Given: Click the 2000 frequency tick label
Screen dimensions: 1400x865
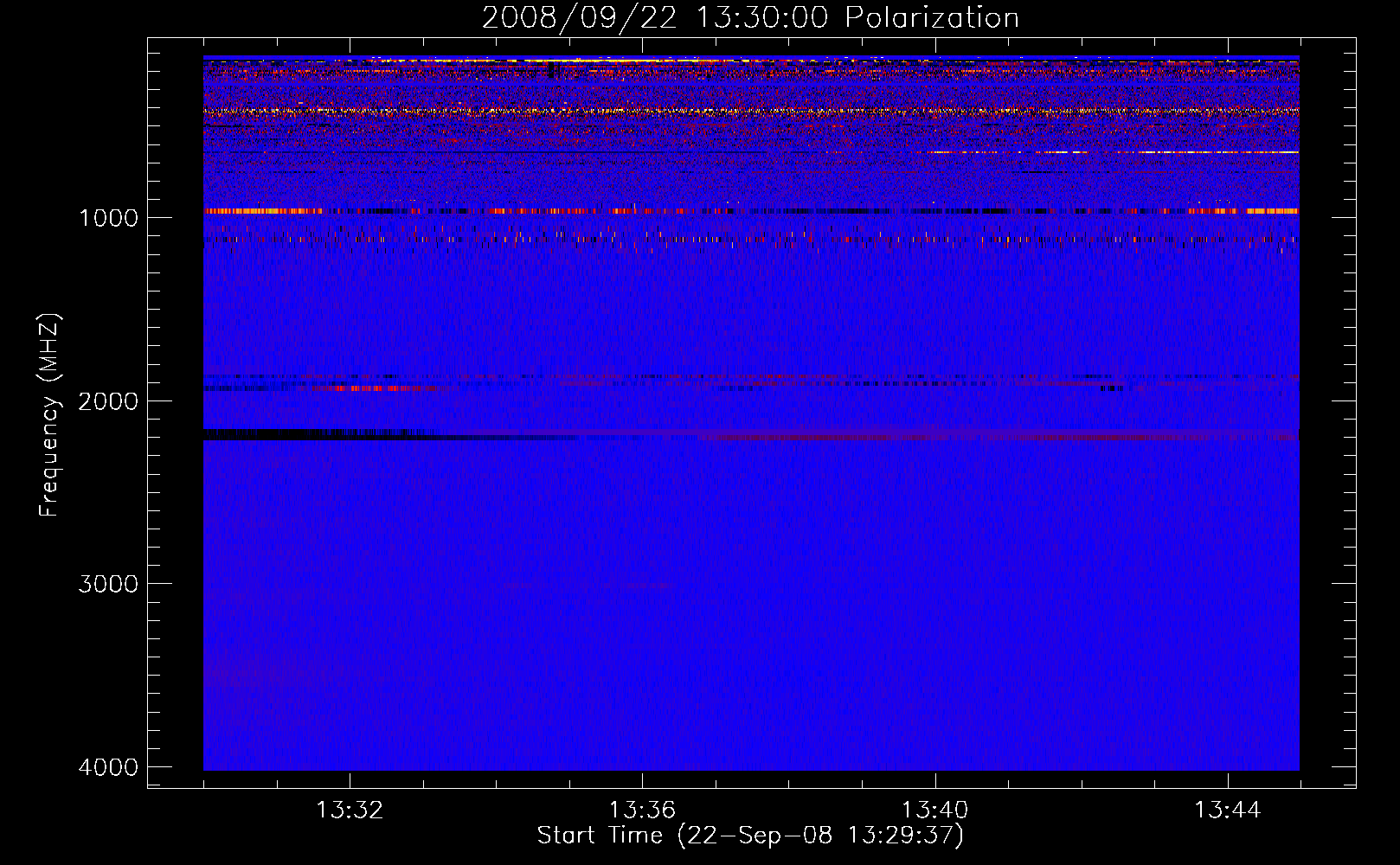Looking at the screenshot, I should pos(108,400).
